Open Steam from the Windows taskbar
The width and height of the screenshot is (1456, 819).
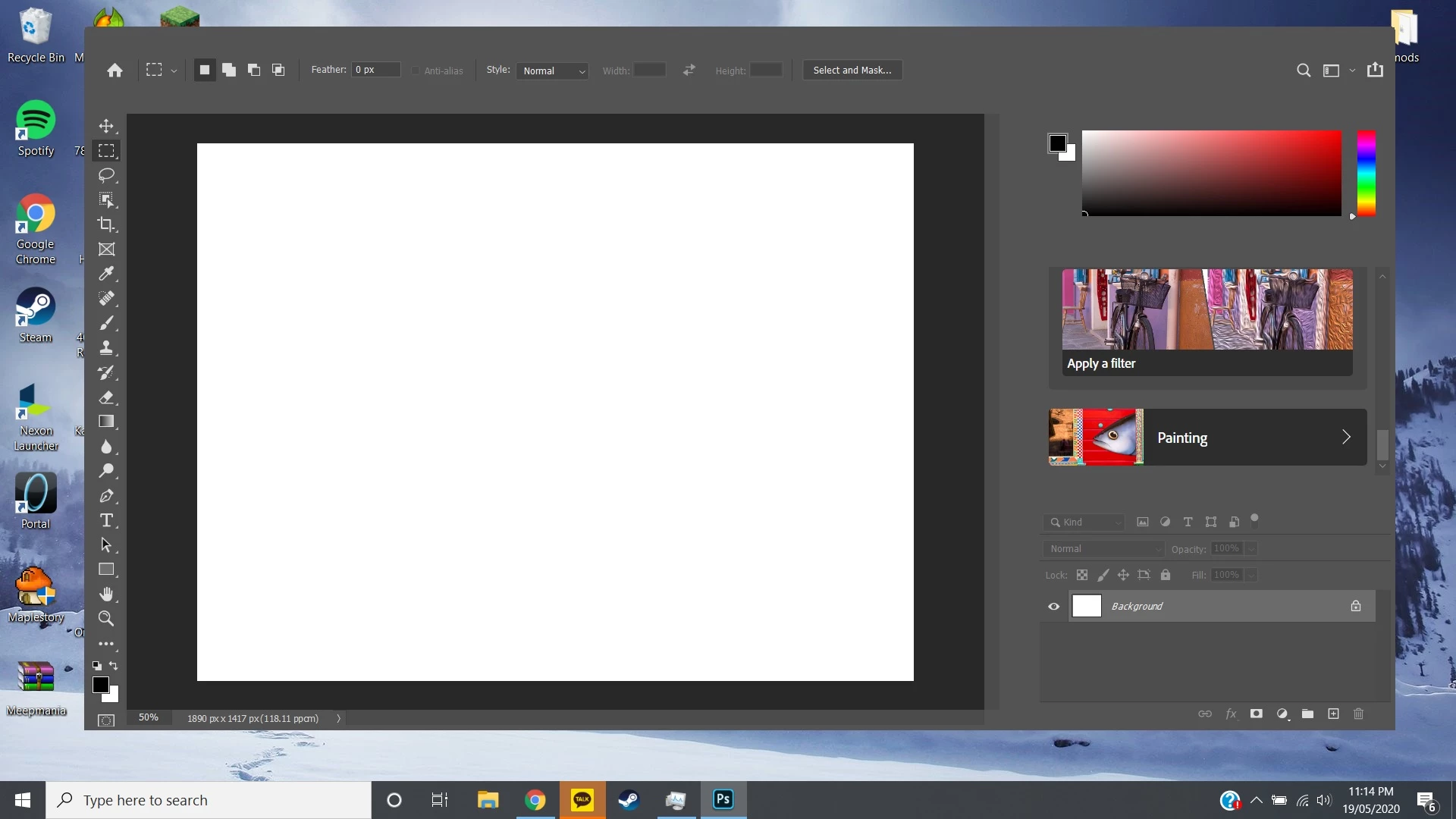point(629,800)
